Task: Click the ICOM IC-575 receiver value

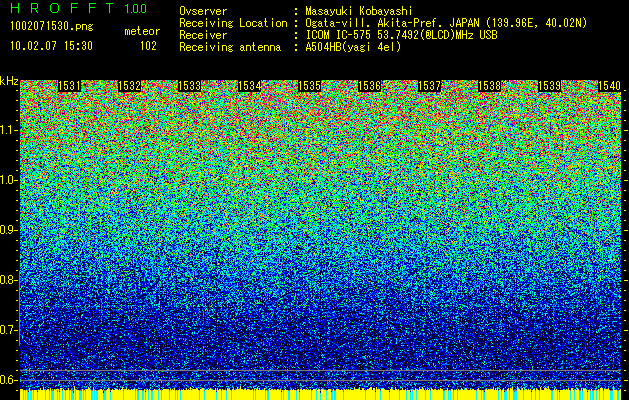Action: pos(401,35)
